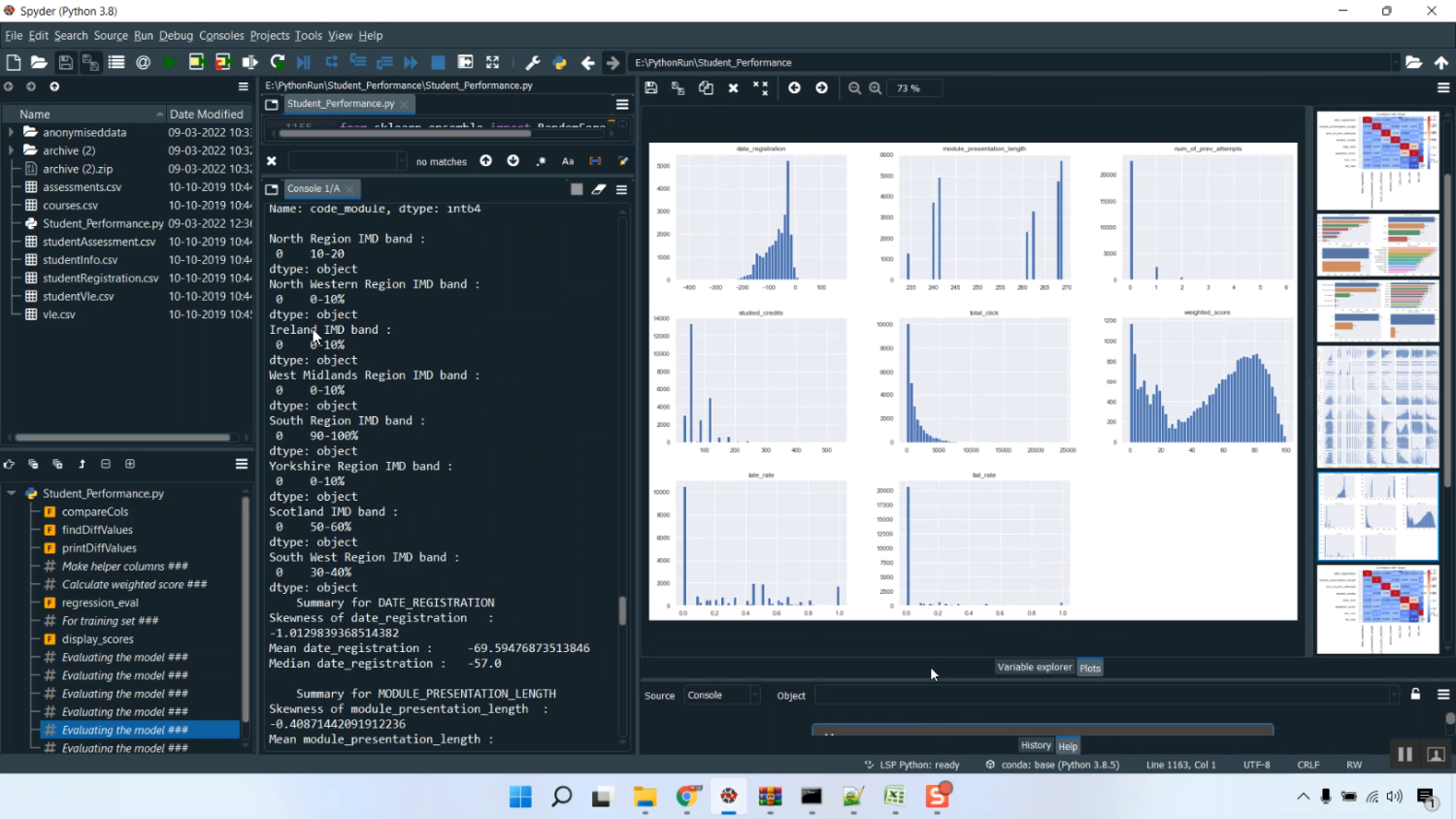Click the PYTHONPATH manager Python icon
The height and width of the screenshot is (819, 1456).
pos(560,62)
